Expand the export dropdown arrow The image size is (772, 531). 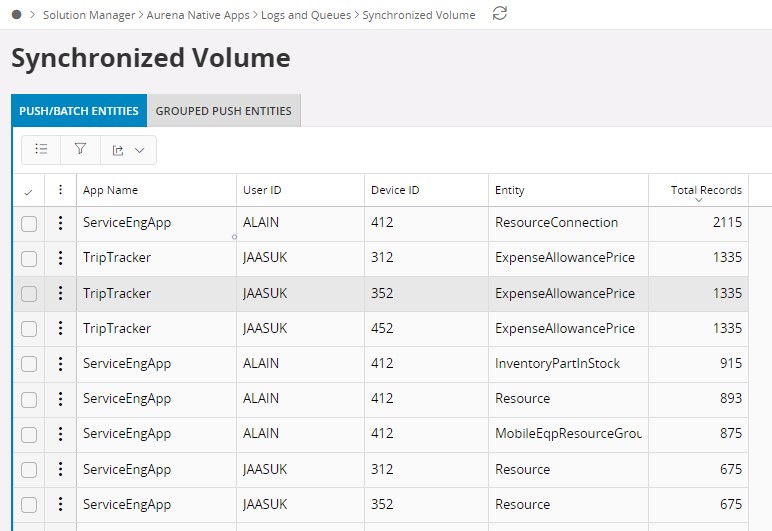[x=139, y=150]
